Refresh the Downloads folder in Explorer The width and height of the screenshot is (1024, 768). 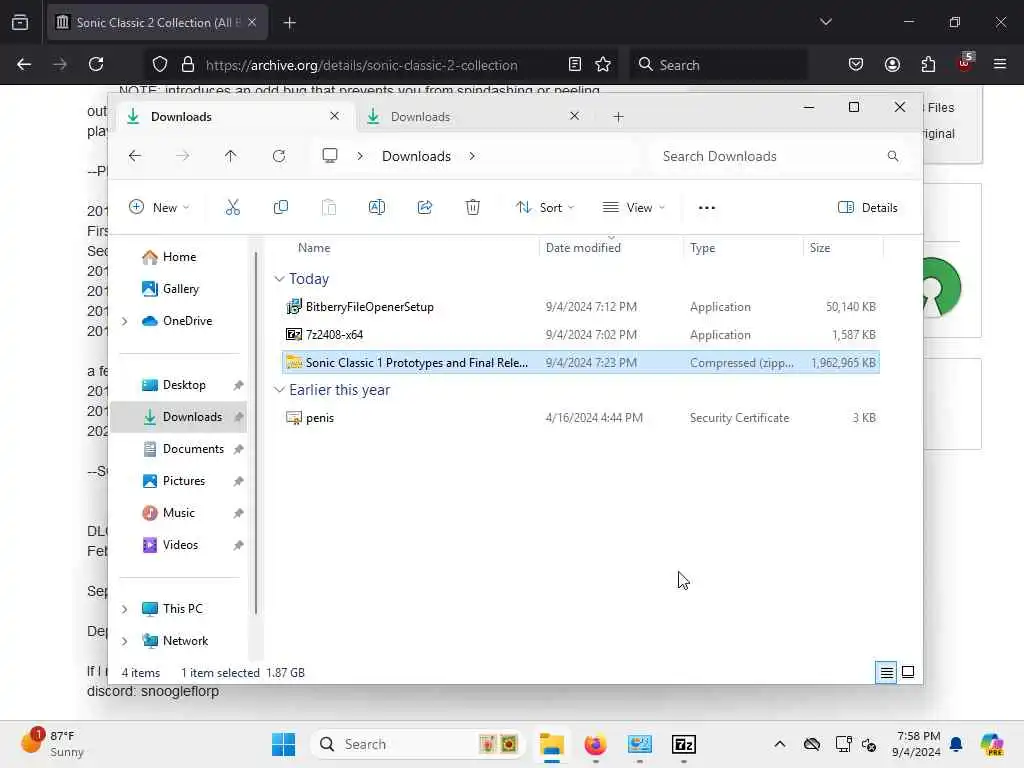279,156
